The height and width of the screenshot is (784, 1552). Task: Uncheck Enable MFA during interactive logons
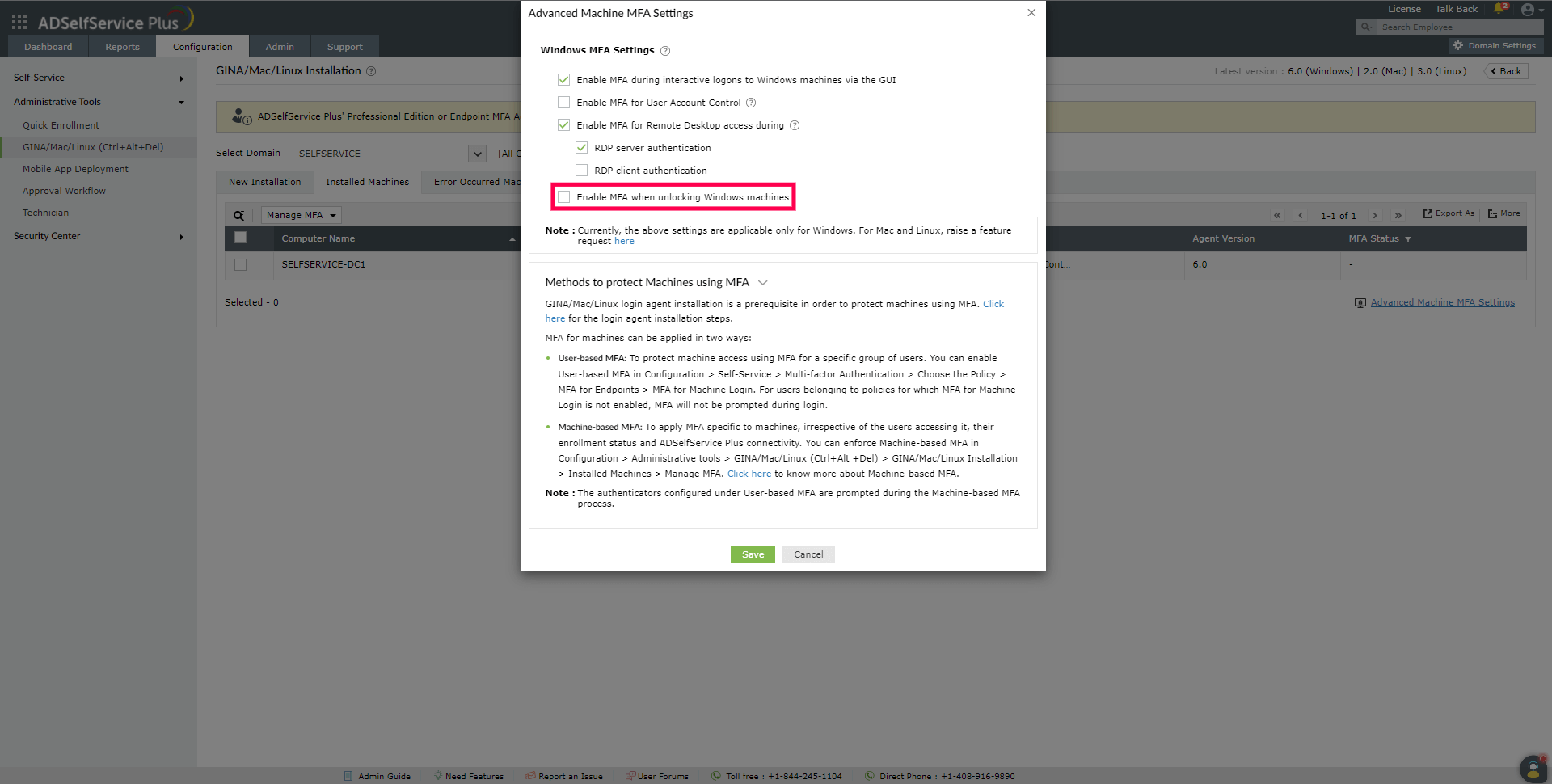point(564,80)
